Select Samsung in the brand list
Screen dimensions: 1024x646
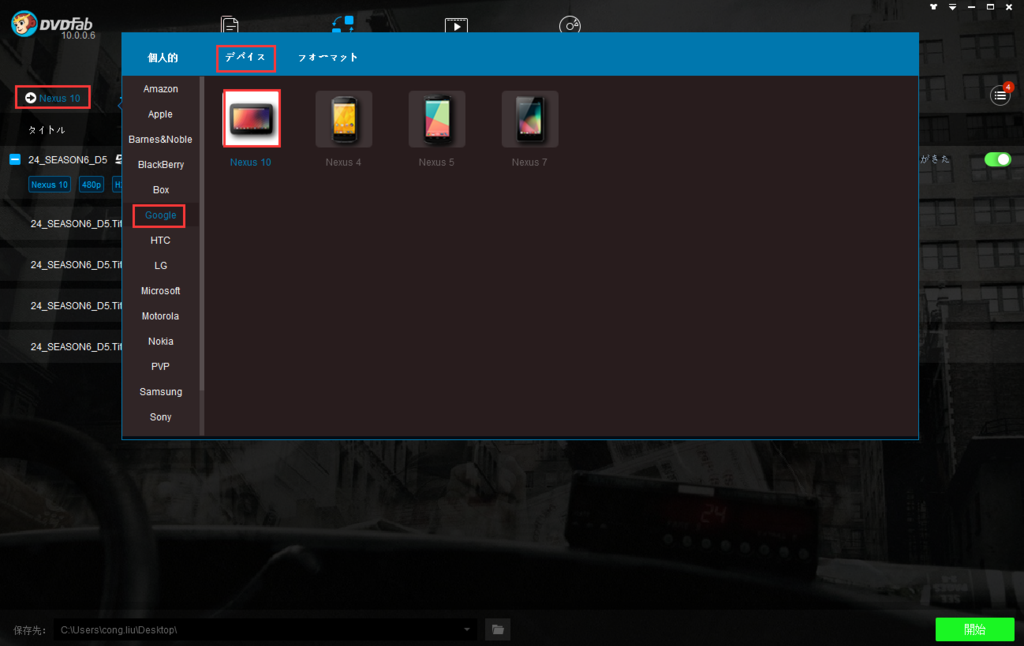coord(161,392)
